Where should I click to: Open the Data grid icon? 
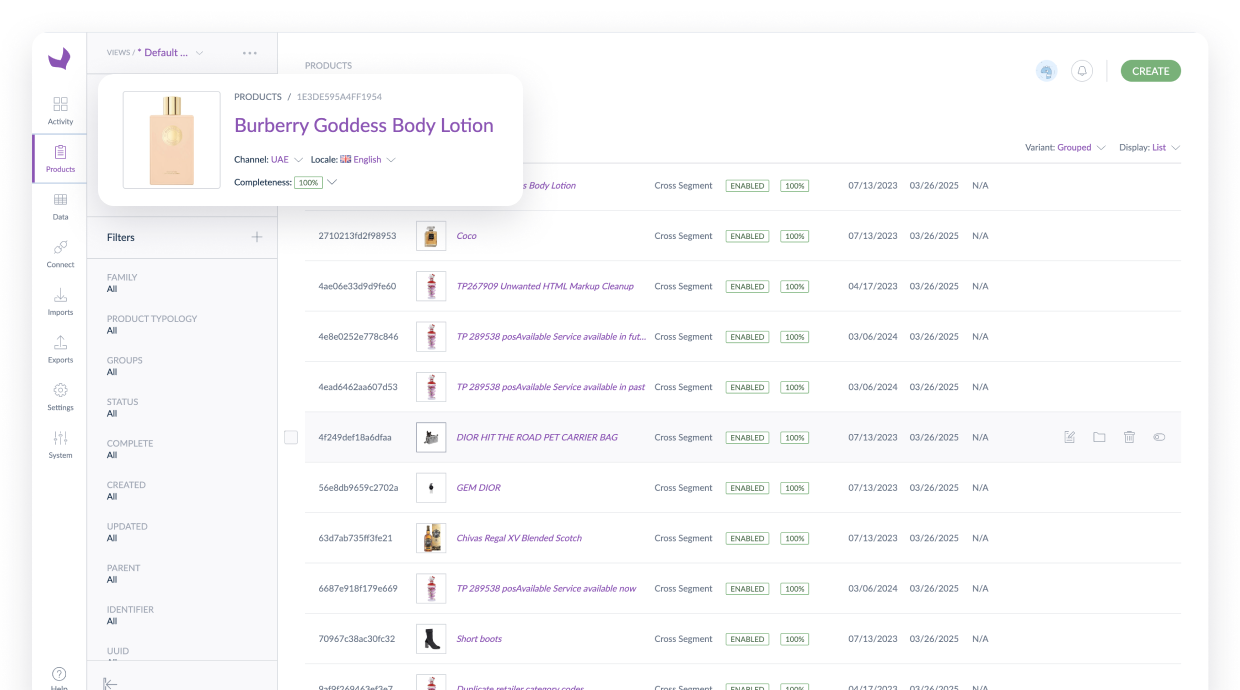pyautogui.click(x=60, y=200)
